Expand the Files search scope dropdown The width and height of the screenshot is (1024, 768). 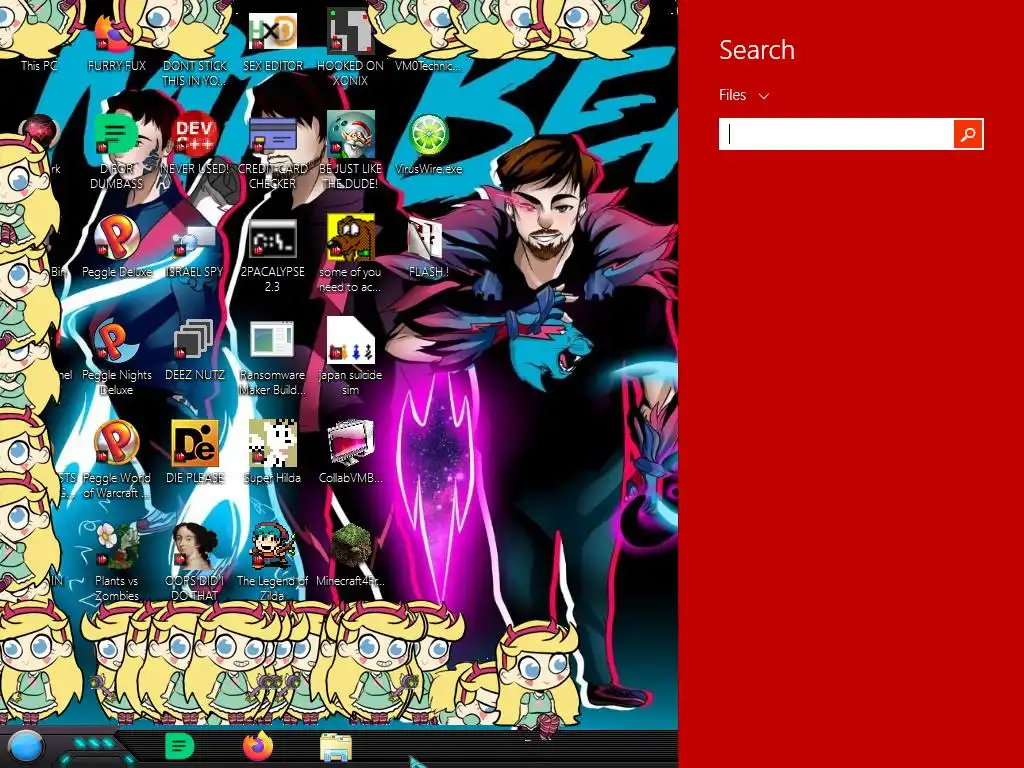click(x=744, y=95)
